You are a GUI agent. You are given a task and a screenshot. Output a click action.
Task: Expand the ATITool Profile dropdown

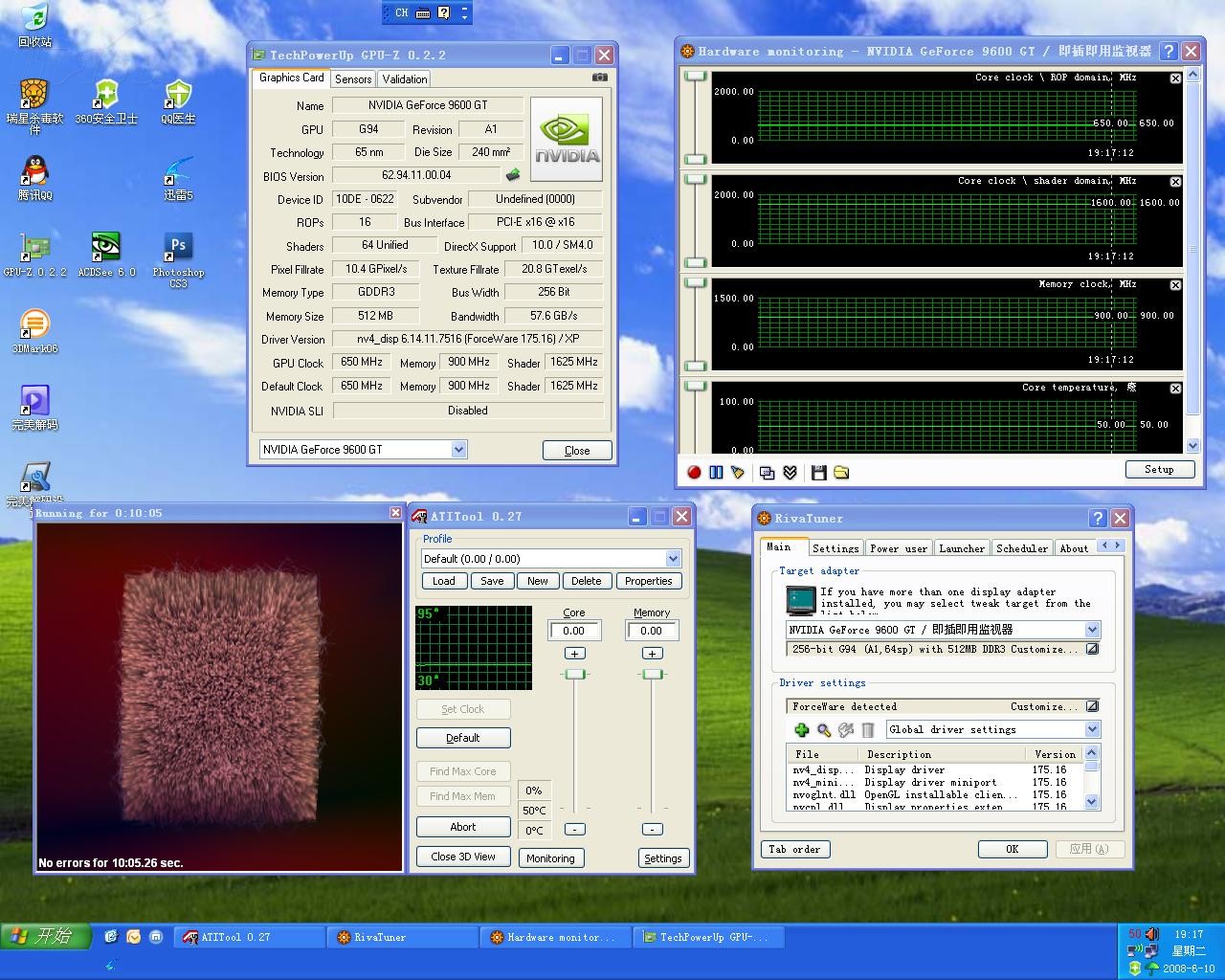tap(673, 559)
